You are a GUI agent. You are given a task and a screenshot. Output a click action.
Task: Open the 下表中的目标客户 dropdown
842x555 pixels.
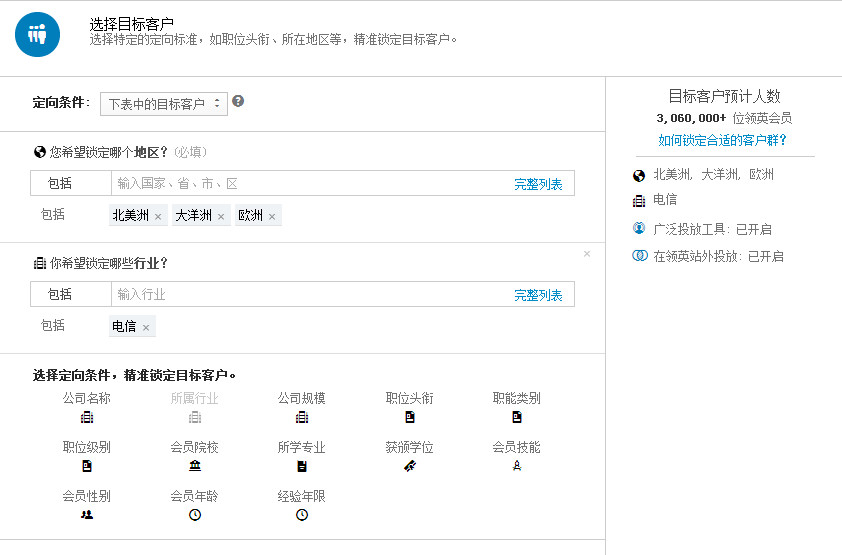pos(164,104)
